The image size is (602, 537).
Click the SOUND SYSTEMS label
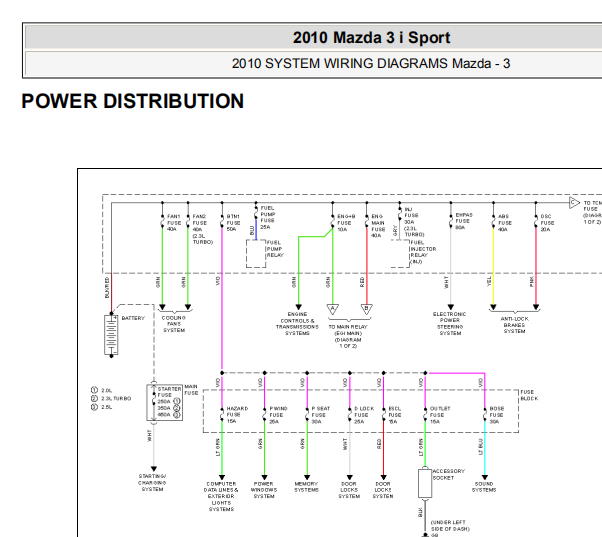point(484,487)
